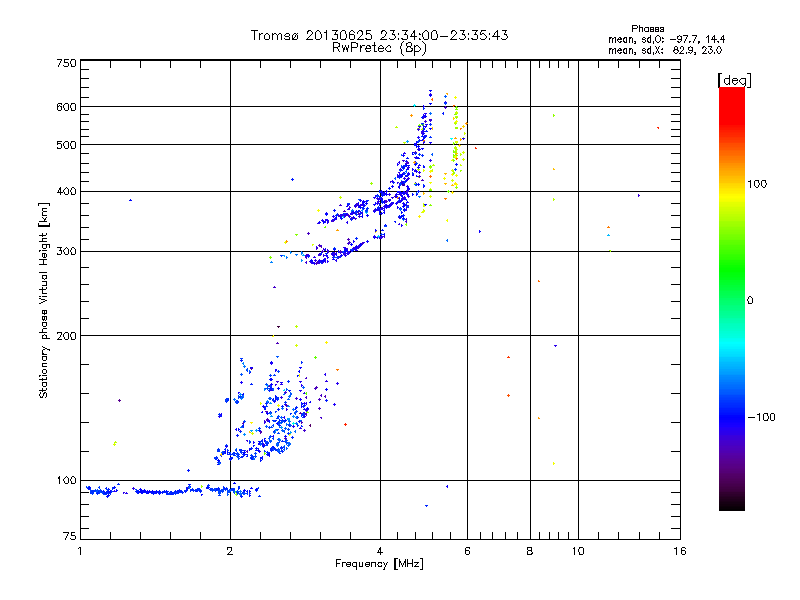Screen dimensions: 800x600
Task: Click the colorbar tick label '100'
Action: coord(757,184)
